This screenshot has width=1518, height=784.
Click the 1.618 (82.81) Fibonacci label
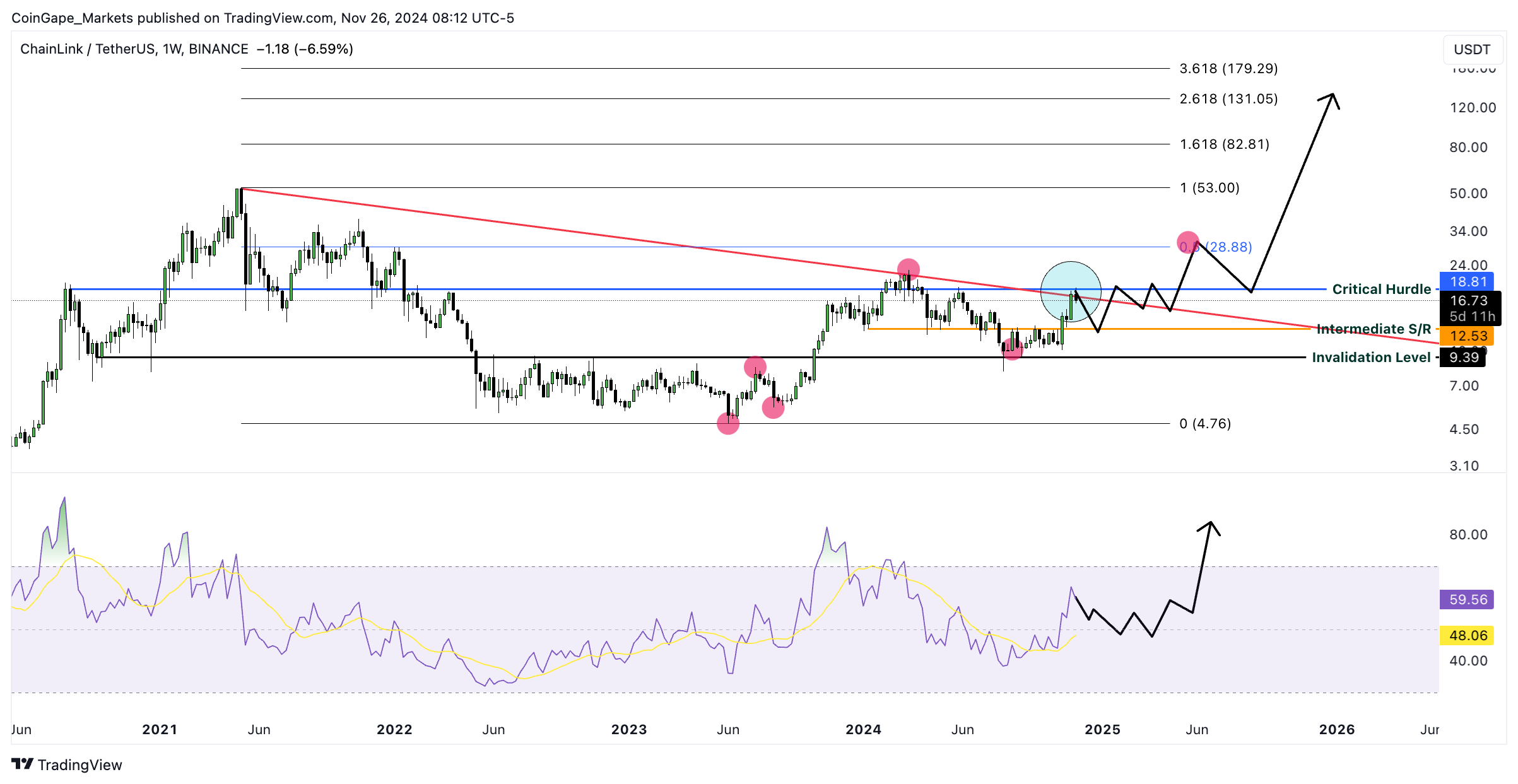pos(1224,144)
